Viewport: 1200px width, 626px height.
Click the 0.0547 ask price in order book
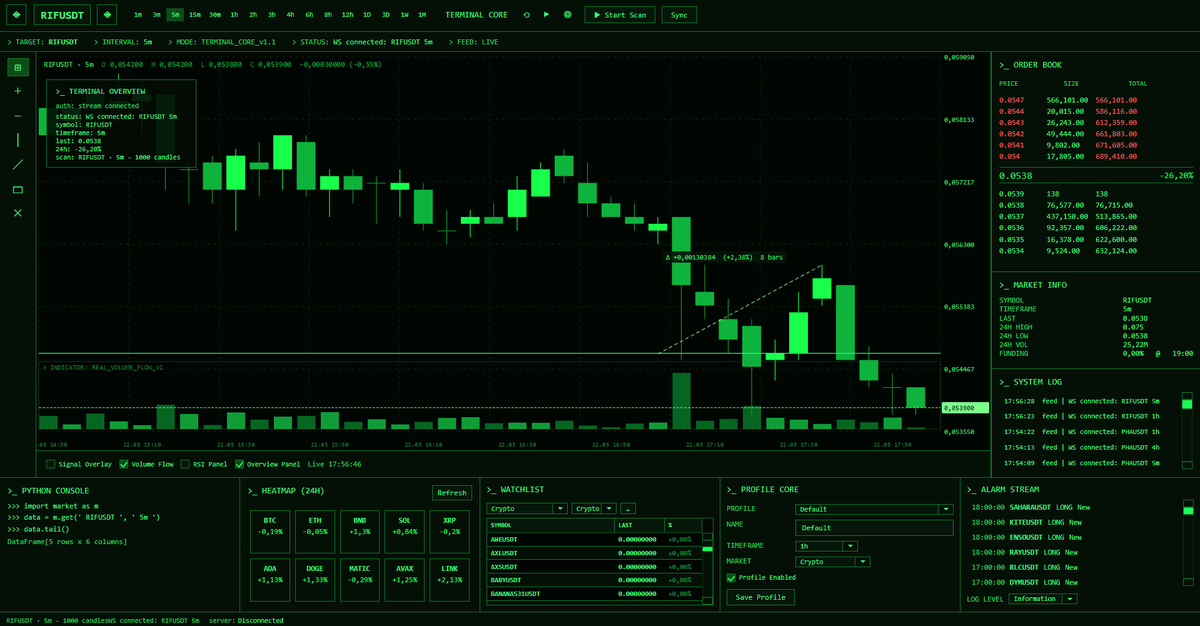[1011, 100]
